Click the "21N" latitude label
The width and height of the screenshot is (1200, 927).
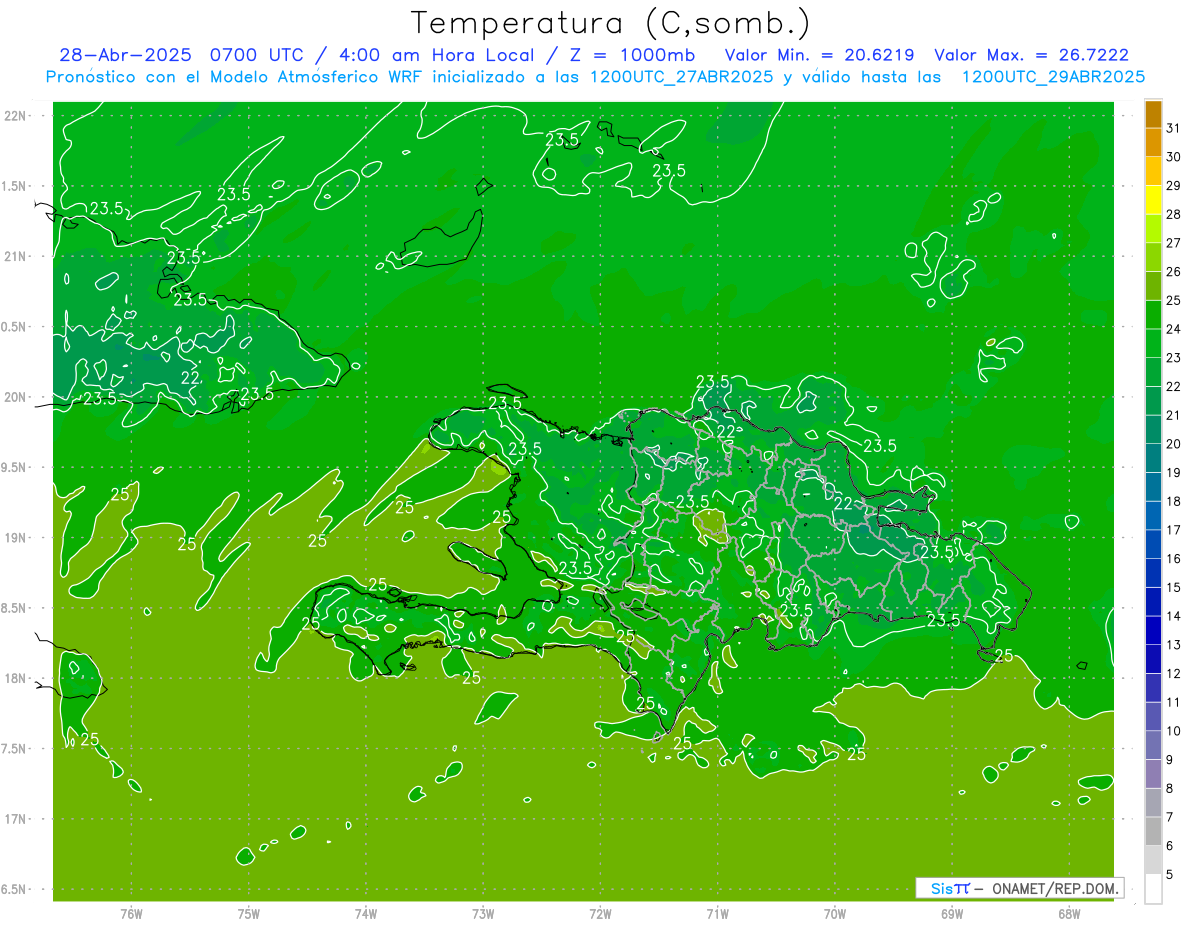[x=16, y=256]
